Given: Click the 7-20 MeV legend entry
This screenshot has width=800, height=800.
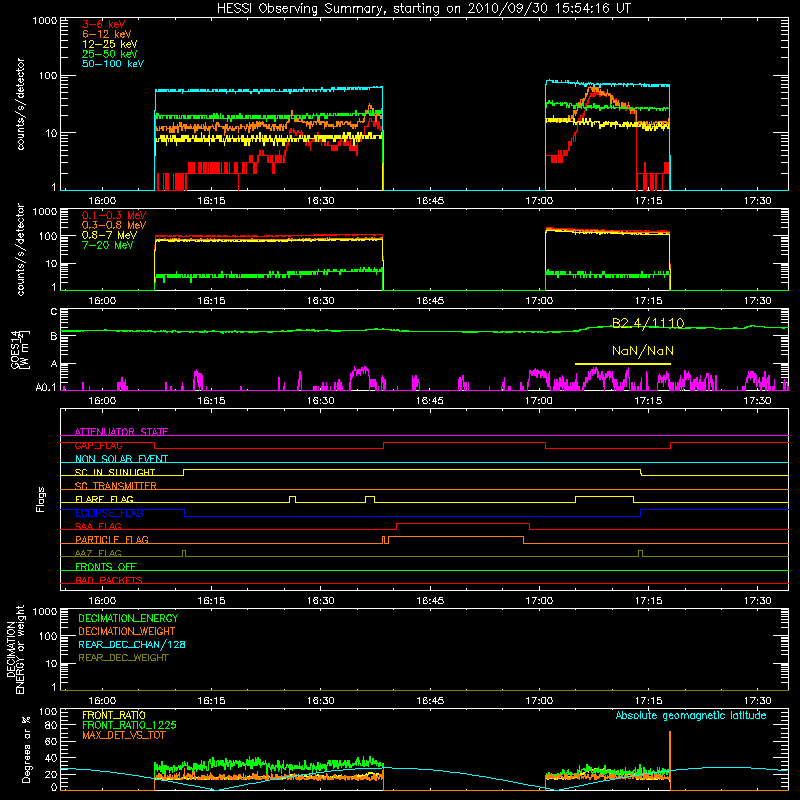Looking at the screenshot, I should (x=108, y=245).
